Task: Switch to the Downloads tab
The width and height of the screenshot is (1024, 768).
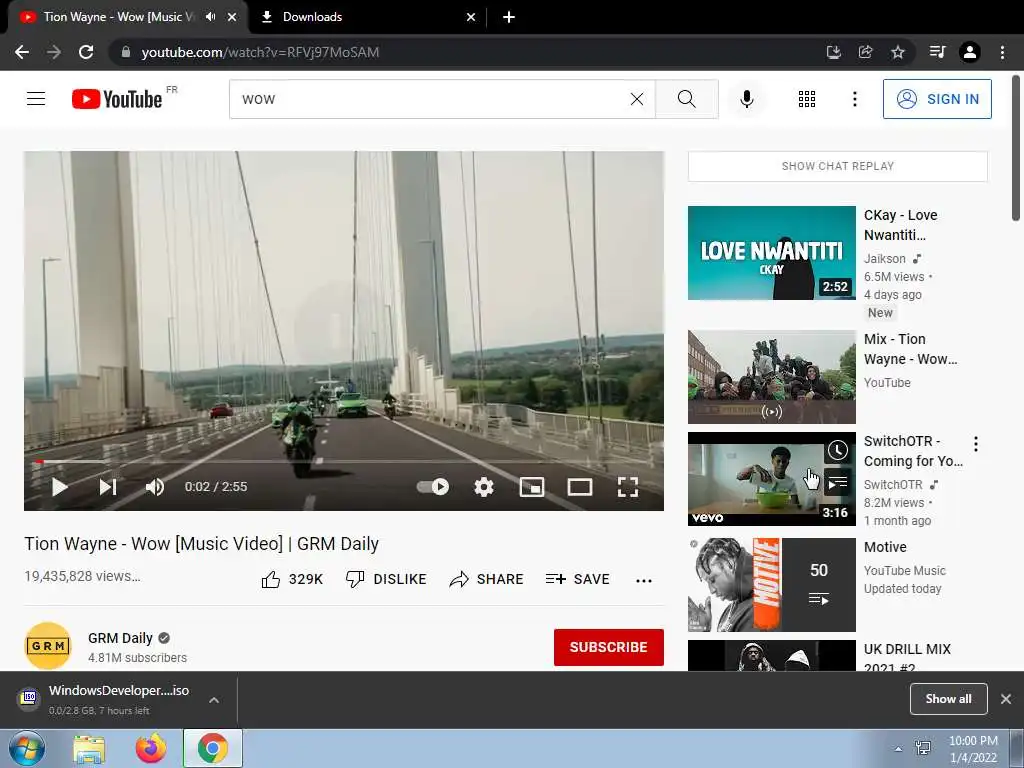Action: pos(366,17)
